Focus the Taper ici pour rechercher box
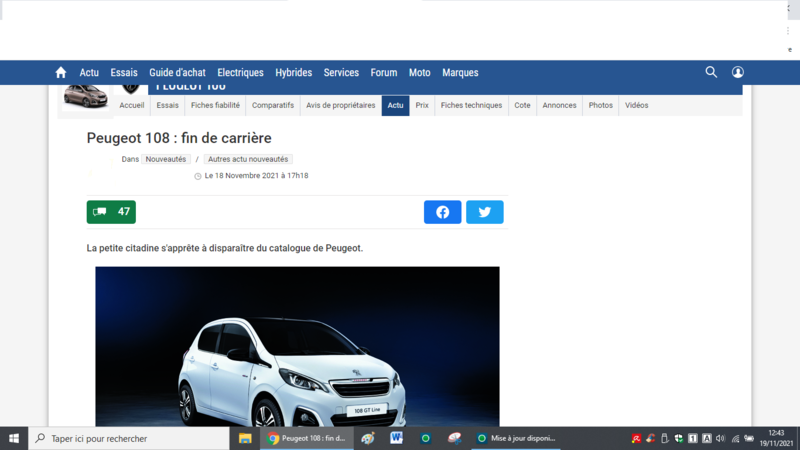800x450 pixels. point(129,438)
